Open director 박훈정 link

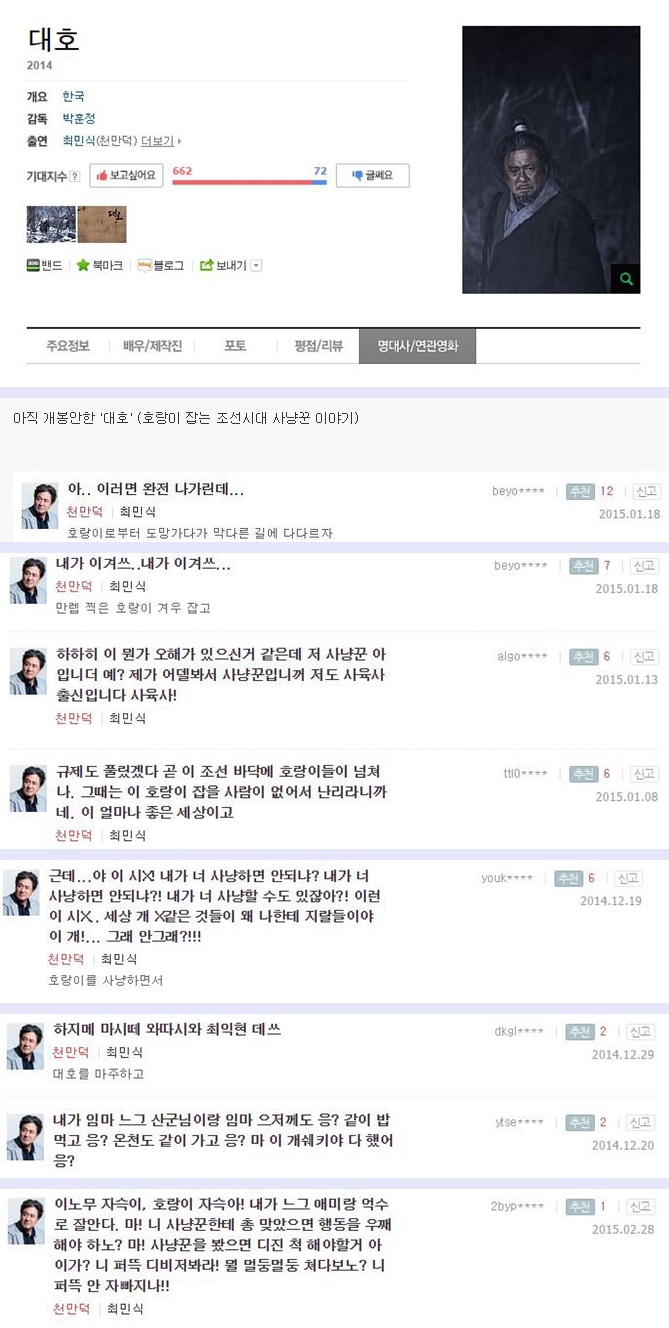(79, 119)
